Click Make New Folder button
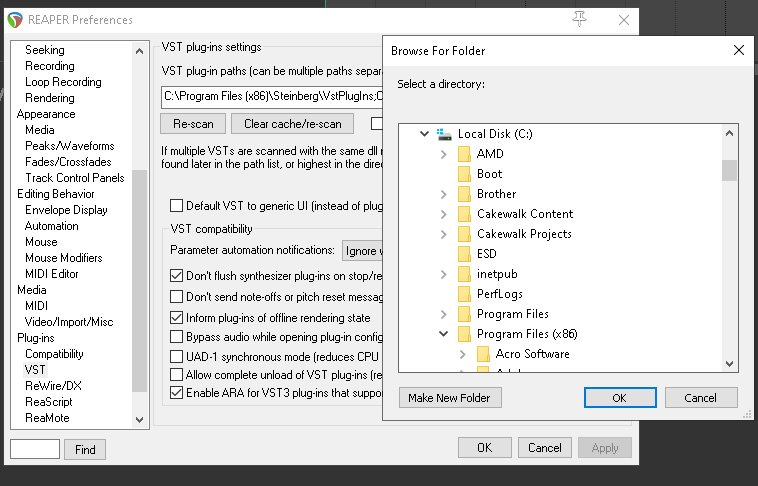The width and height of the screenshot is (758, 486). [x=450, y=398]
